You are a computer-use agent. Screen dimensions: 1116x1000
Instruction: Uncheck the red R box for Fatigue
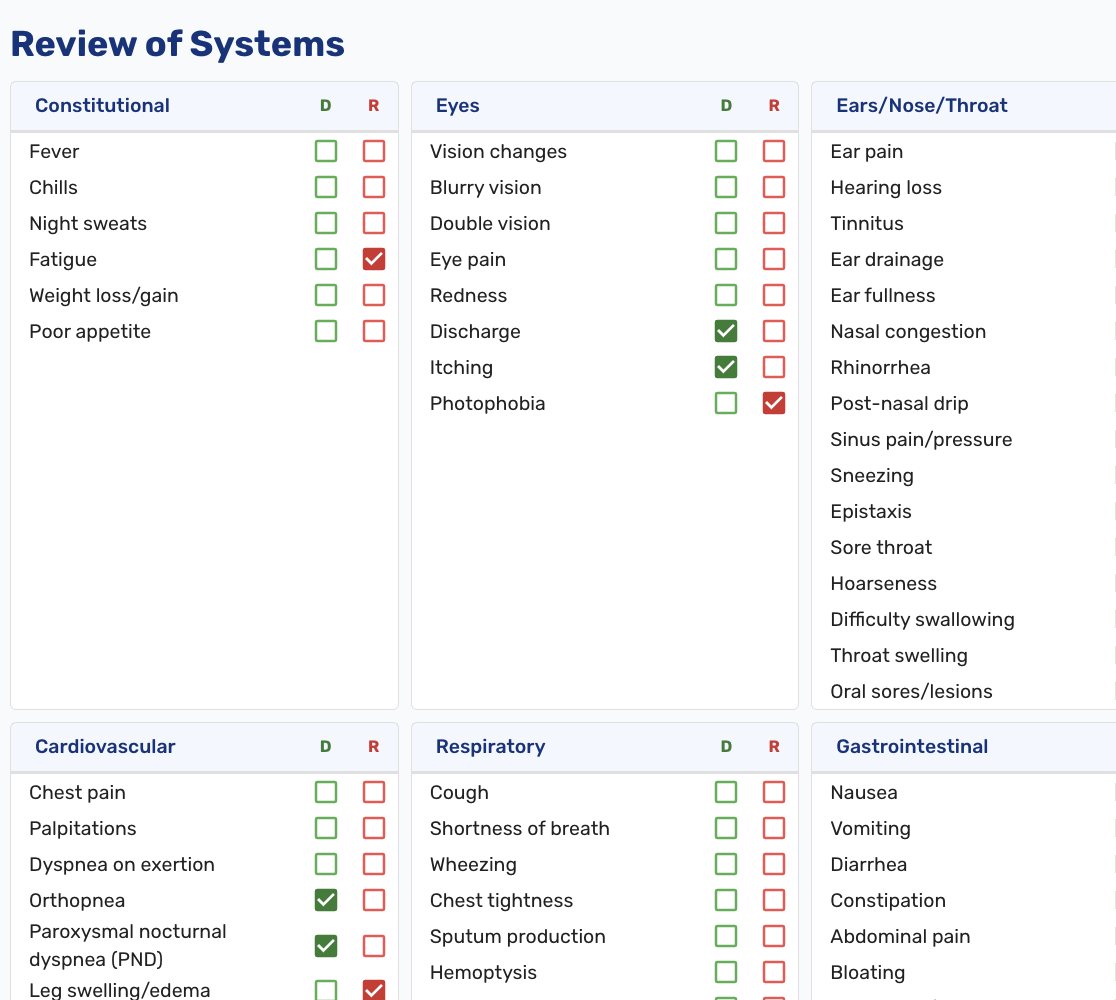click(374, 259)
